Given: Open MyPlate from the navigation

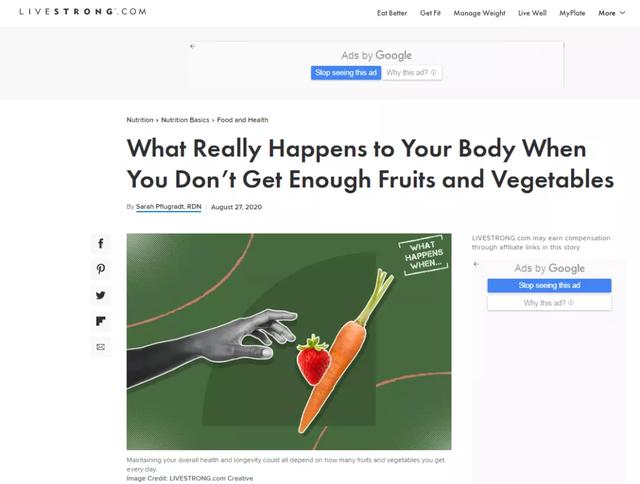Looking at the screenshot, I should pyautogui.click(x=572, y=13).
